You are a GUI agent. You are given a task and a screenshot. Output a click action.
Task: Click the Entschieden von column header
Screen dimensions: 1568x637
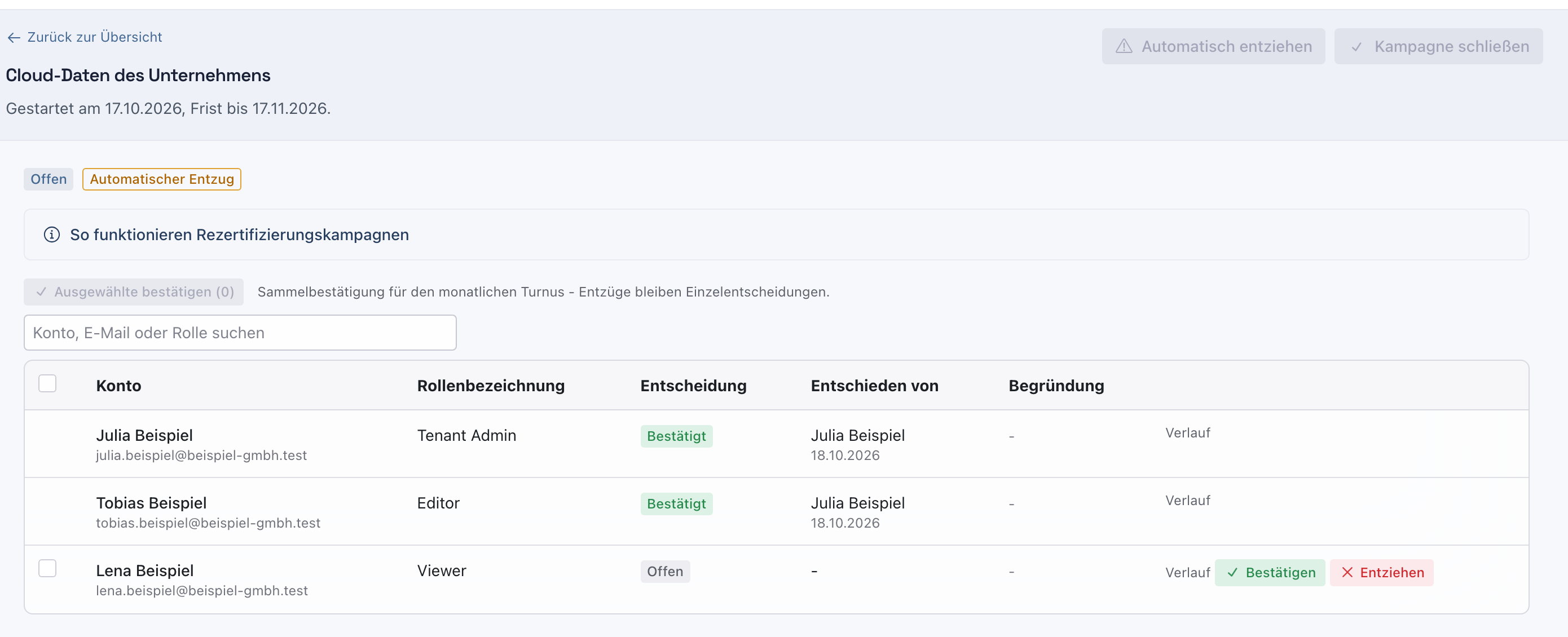874,386
